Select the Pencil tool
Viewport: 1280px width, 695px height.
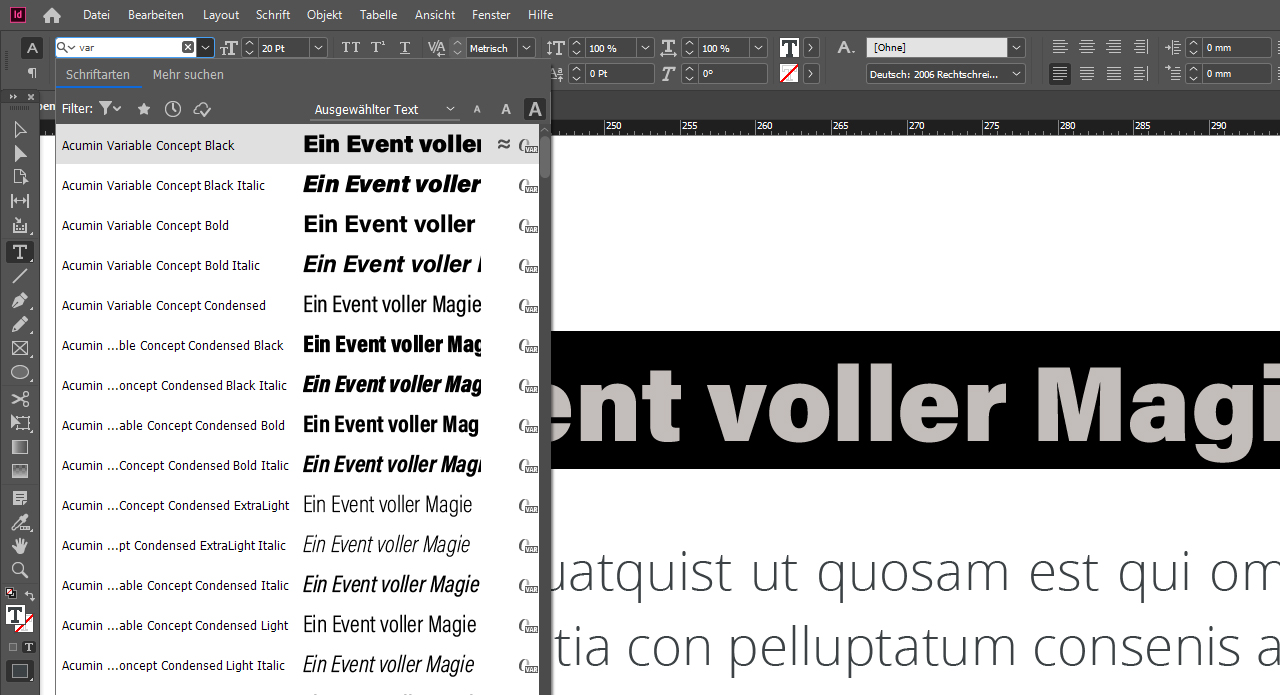19,324
